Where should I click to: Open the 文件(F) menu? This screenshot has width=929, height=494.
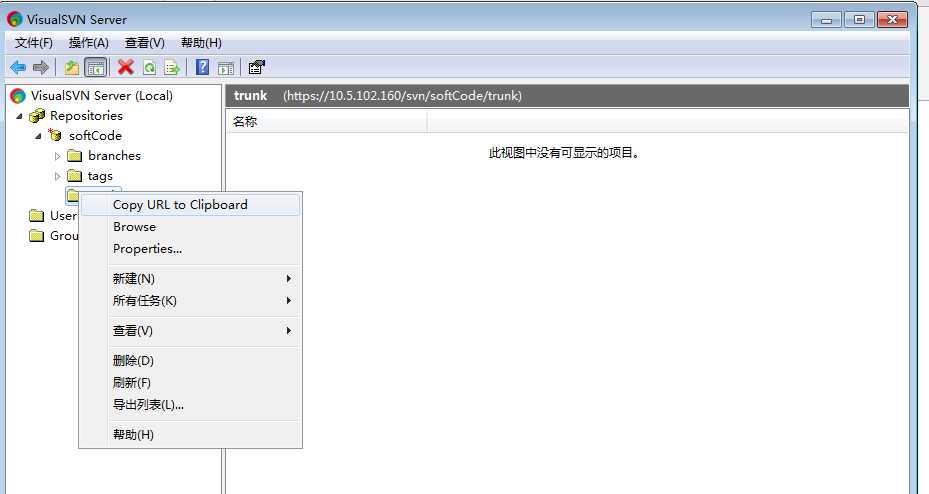34,43
